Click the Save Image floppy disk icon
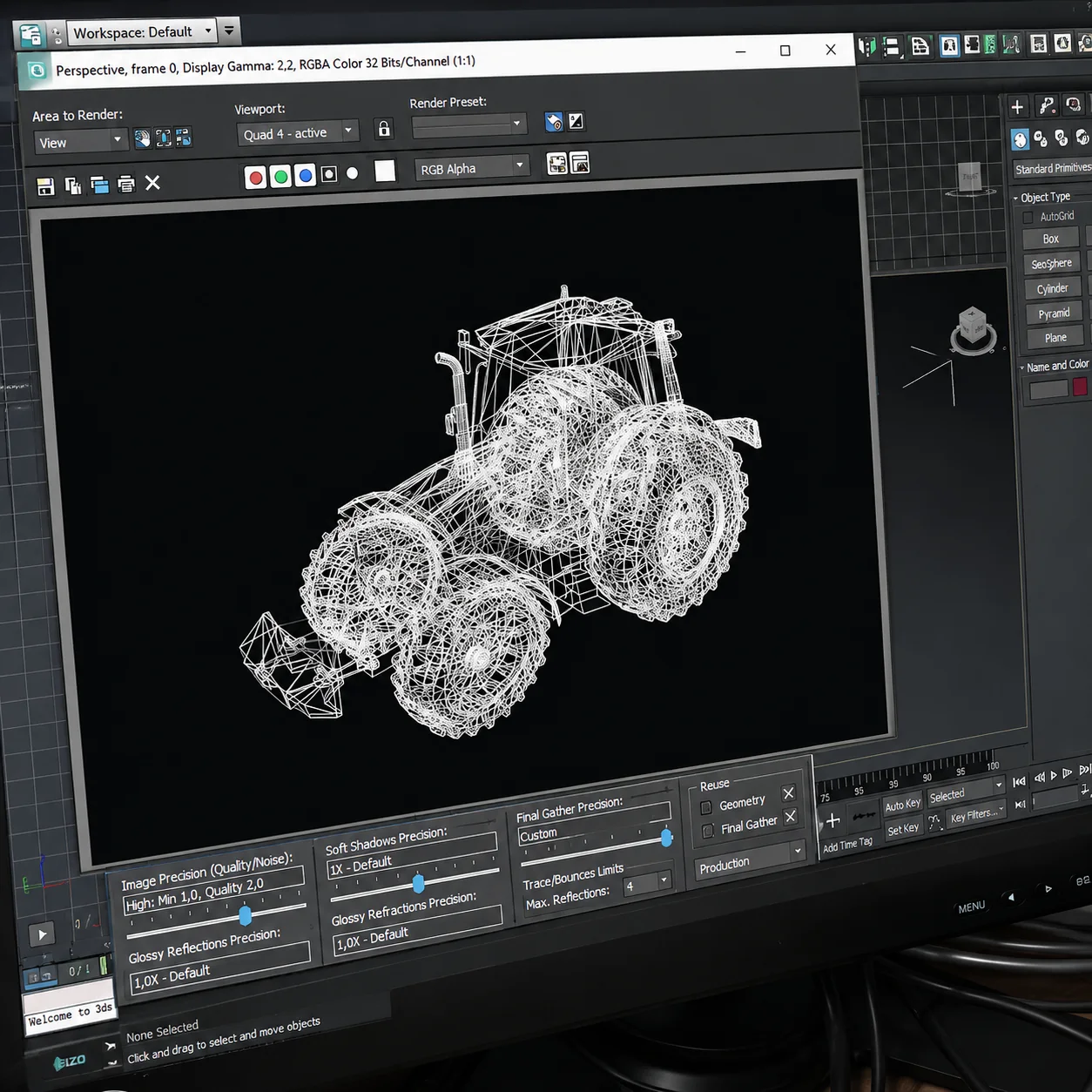Screen dimensions: 1092x1092 coord(45,186)
